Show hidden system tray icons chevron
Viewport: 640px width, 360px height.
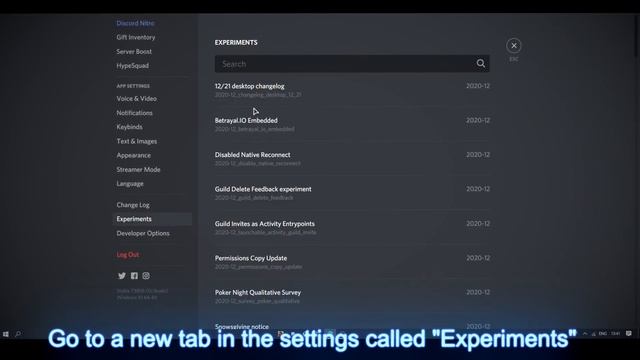[584, 333]
